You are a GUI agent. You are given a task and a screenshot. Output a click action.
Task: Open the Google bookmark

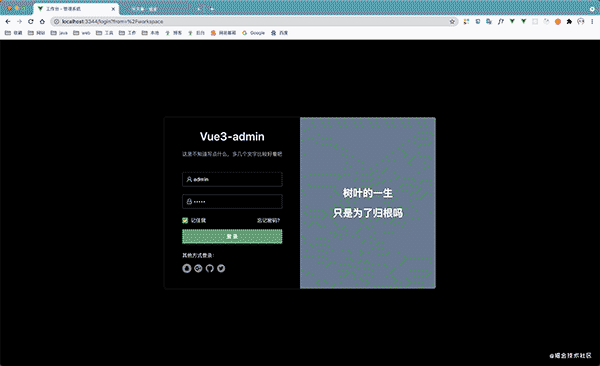pyautogui.click(x=253, y=33)
